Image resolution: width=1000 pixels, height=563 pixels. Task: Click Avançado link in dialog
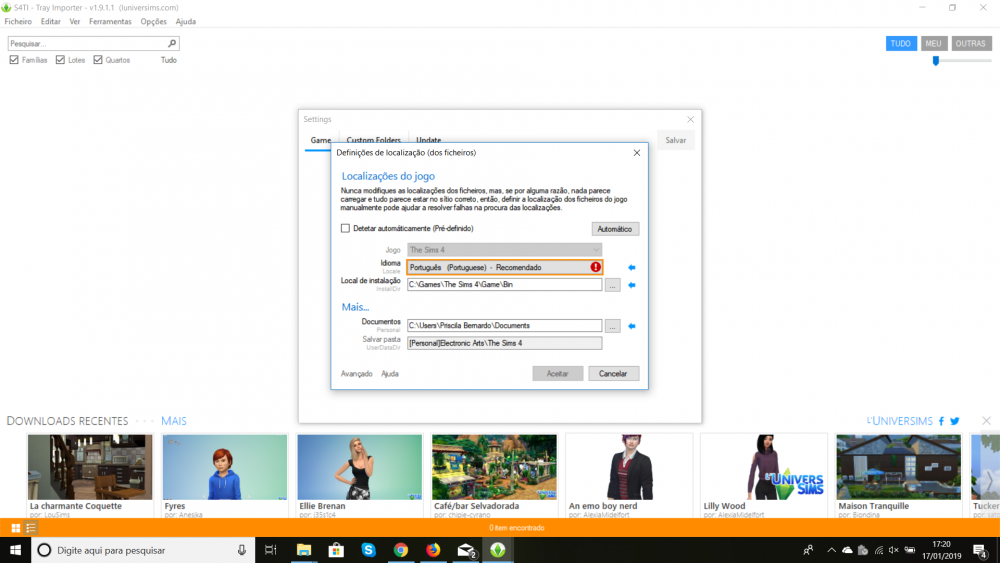click(x=357, y=374)
